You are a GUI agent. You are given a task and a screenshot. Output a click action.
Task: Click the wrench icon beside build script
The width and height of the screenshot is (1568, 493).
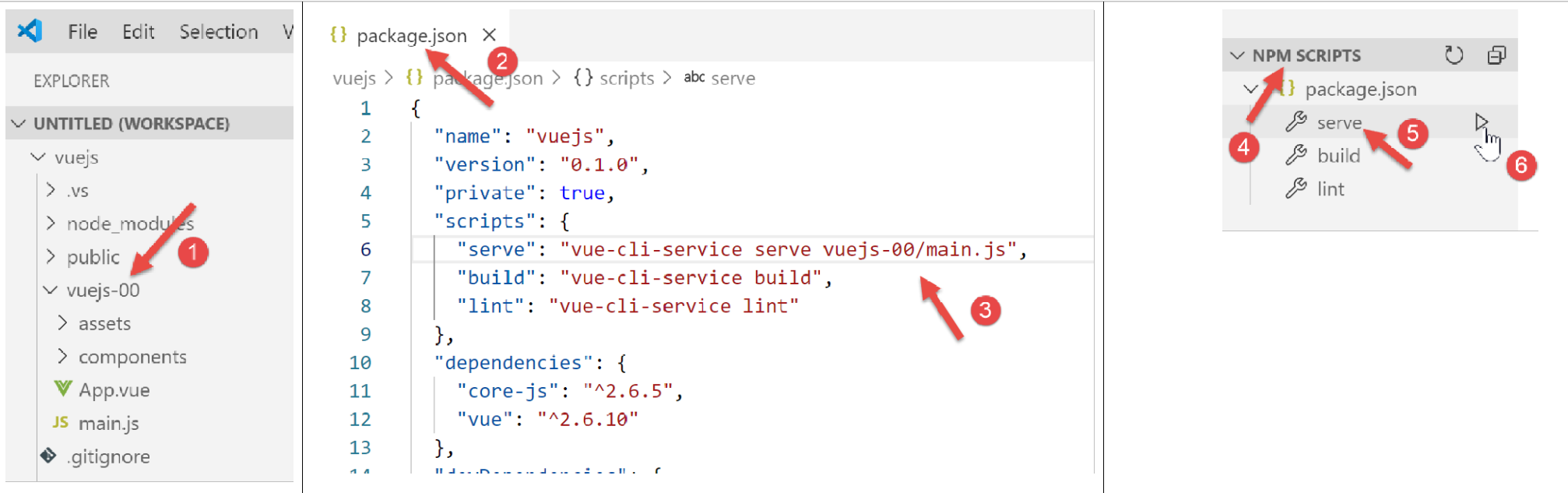1296,156
